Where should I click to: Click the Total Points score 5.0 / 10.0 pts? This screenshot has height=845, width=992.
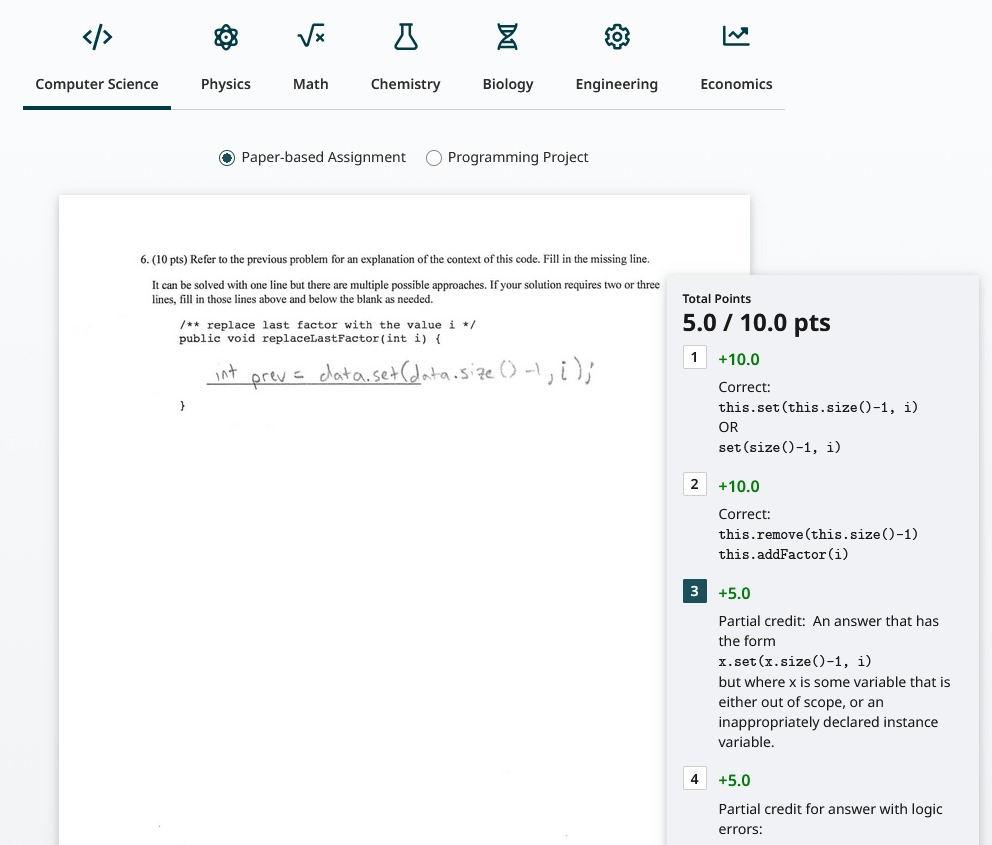pos(756,323)
